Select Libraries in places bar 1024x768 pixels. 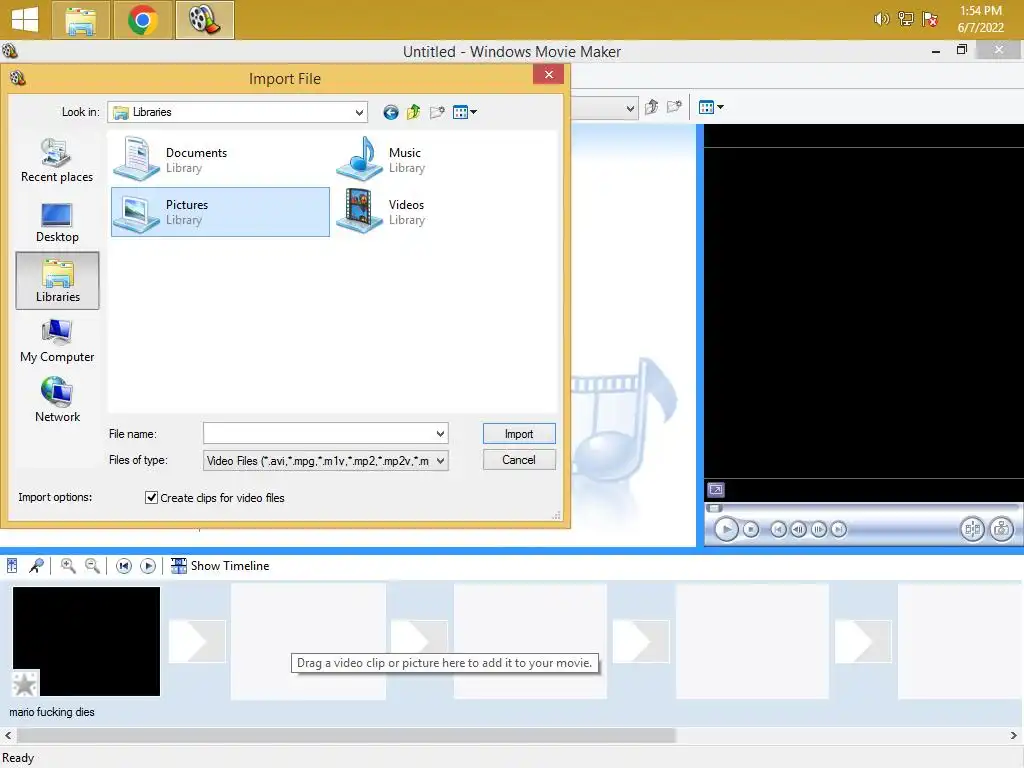[57, 281]
